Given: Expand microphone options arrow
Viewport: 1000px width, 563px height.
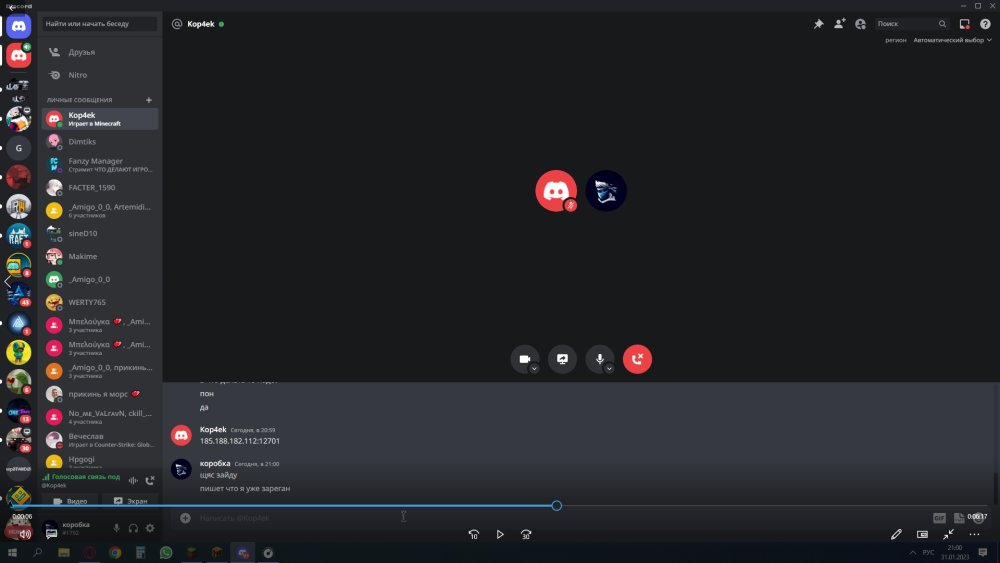Looking at the screenshot, I should [x=609, y=369].
